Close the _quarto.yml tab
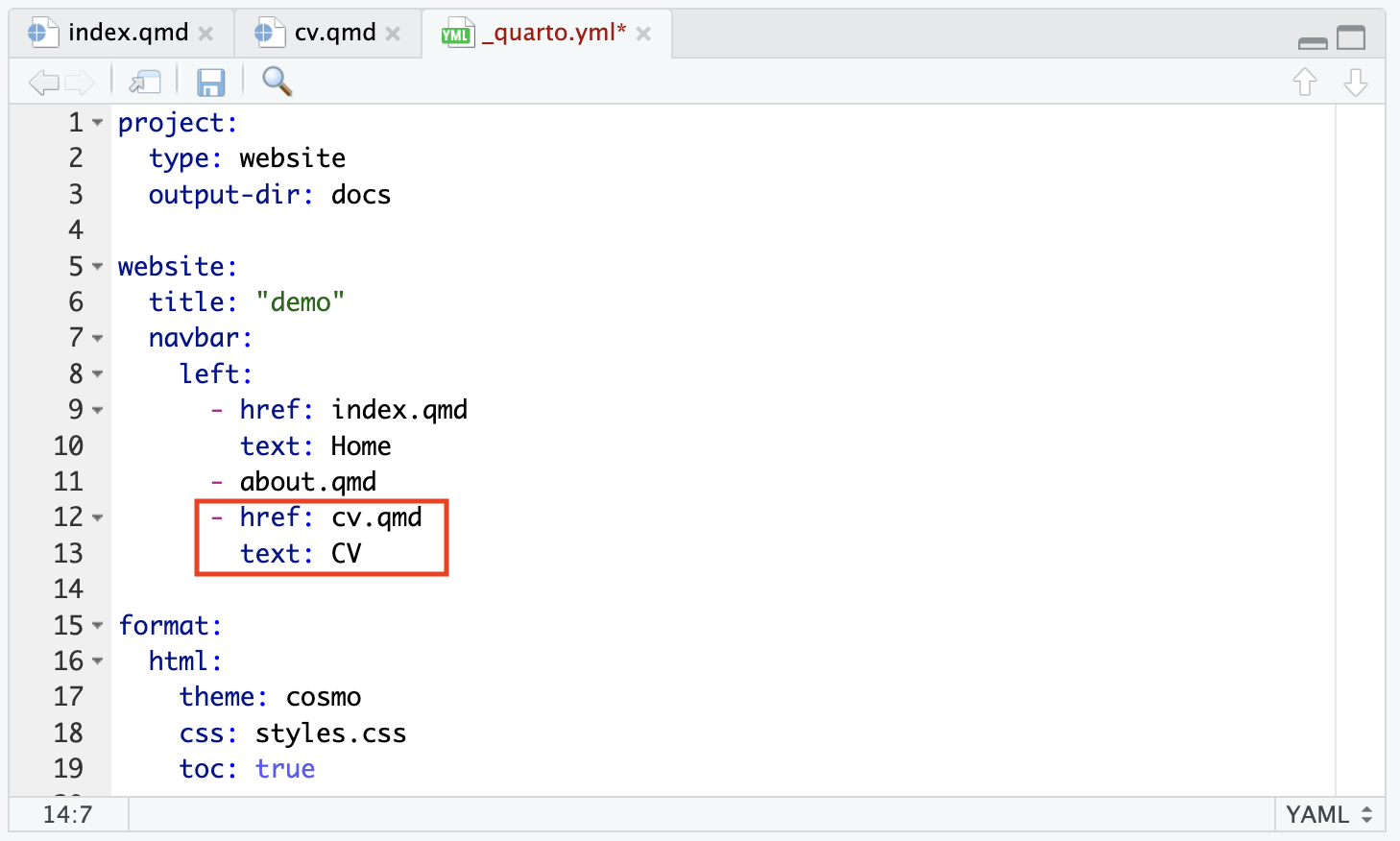 click(x=643, y=34)
